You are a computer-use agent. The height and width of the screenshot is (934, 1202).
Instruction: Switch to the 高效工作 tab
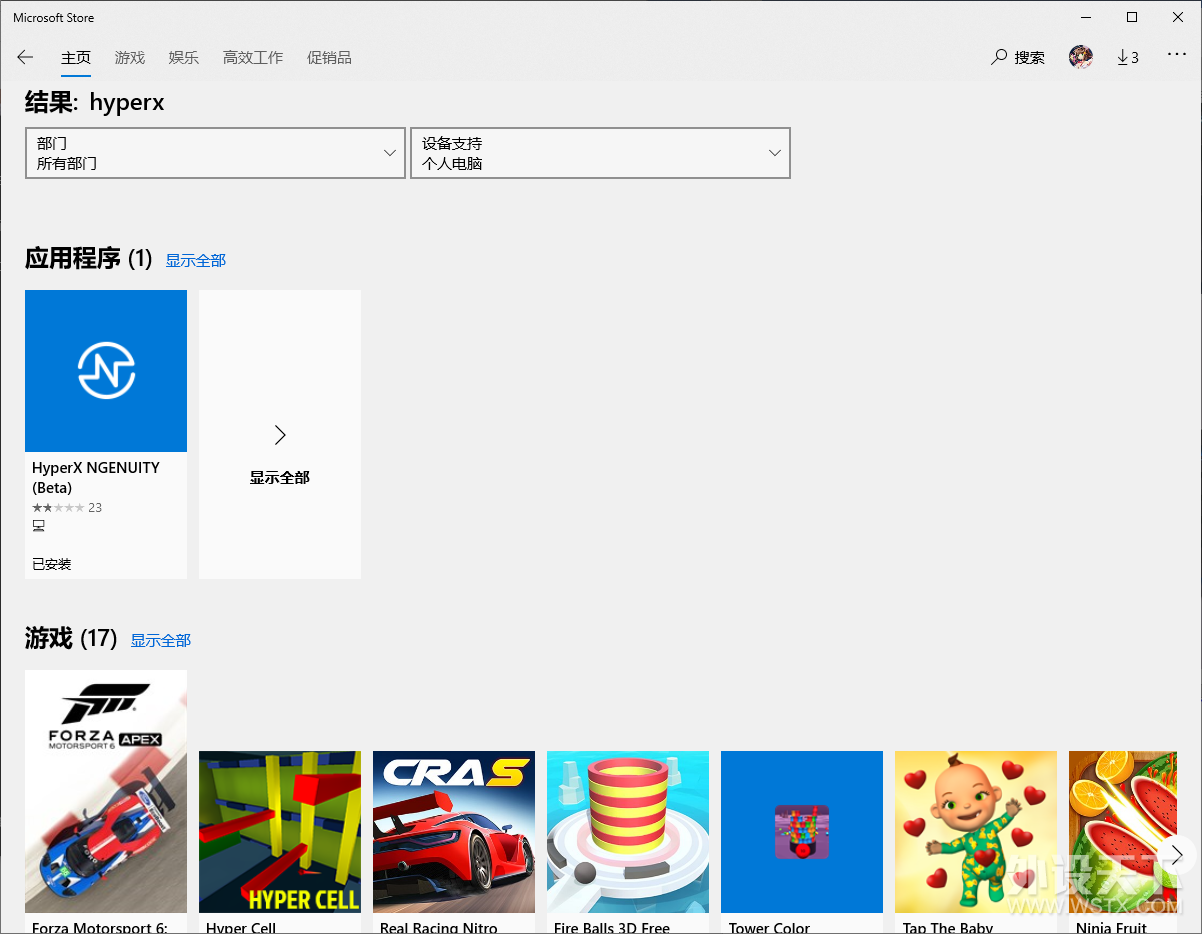point(253,58)
